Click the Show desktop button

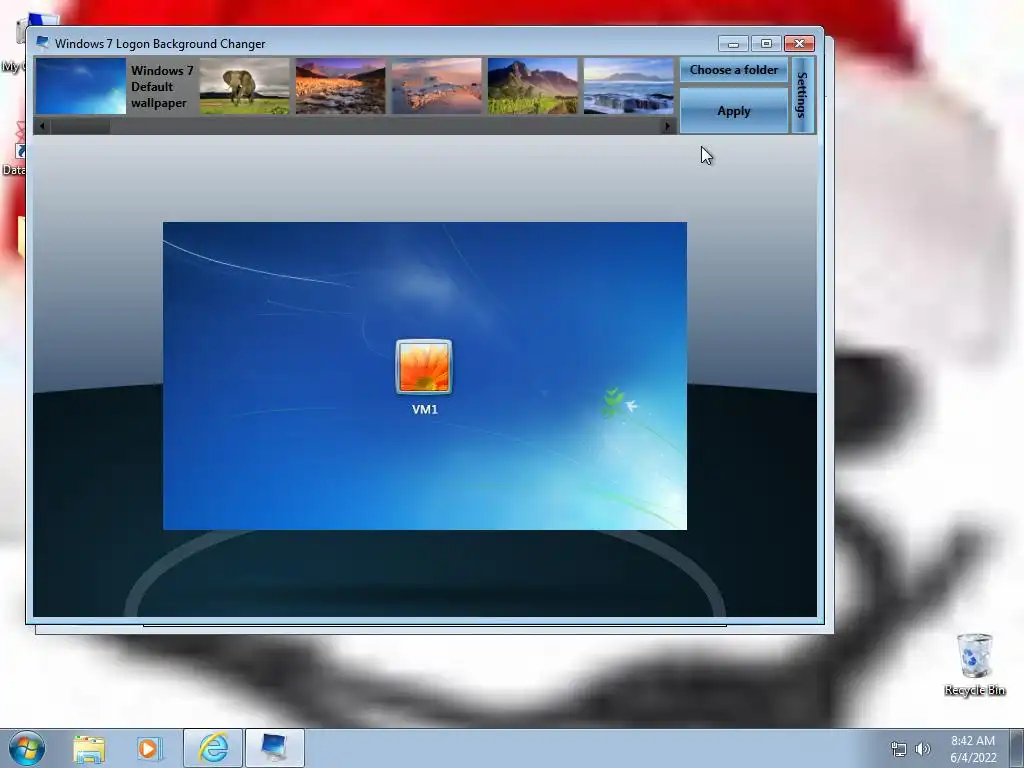pyautogui.click(x=1017, y=748)
